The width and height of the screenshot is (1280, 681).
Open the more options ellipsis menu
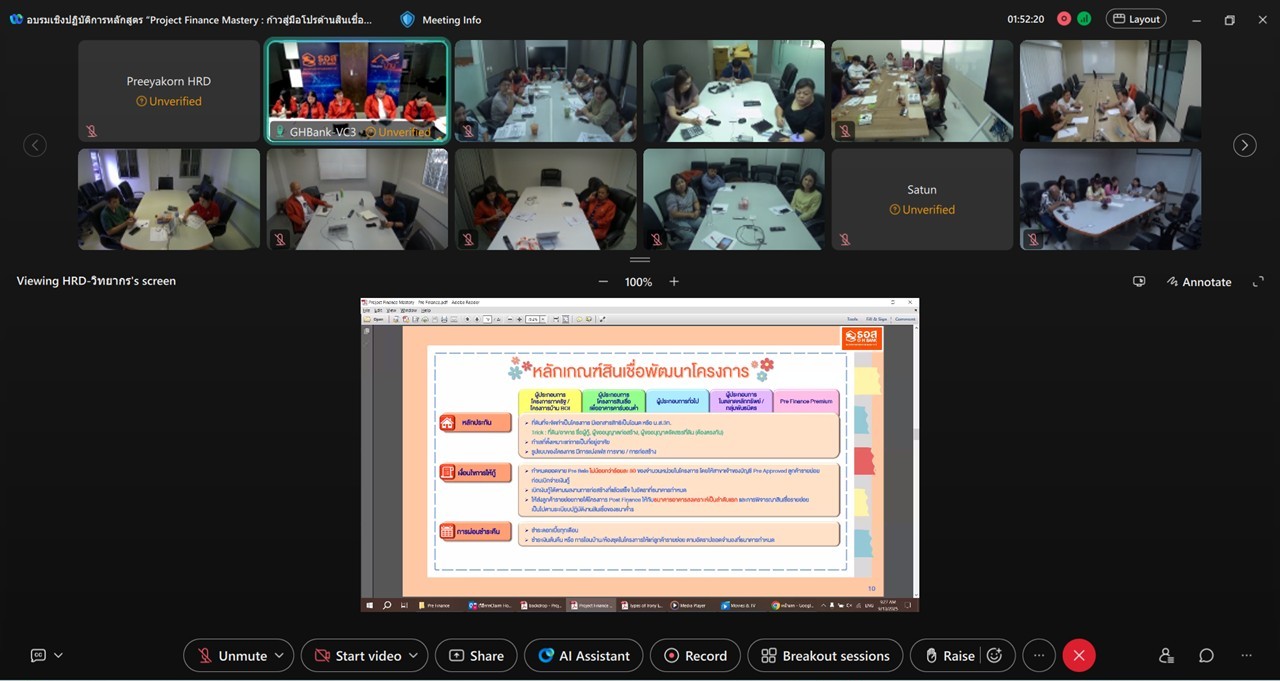pos(1038,655)
